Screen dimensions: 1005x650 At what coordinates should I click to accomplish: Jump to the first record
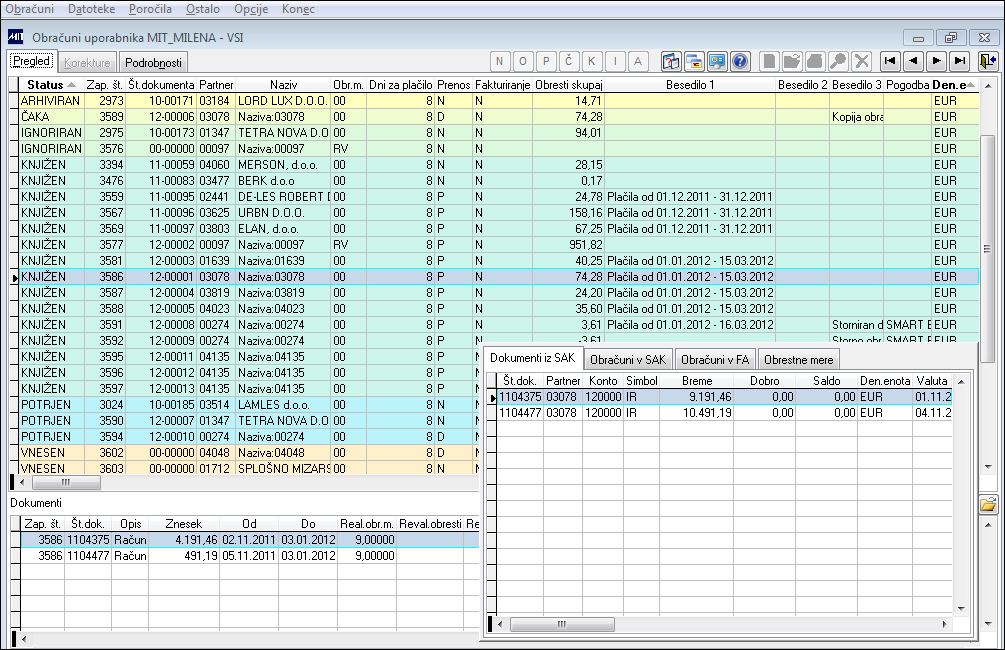tap(890, 62)
